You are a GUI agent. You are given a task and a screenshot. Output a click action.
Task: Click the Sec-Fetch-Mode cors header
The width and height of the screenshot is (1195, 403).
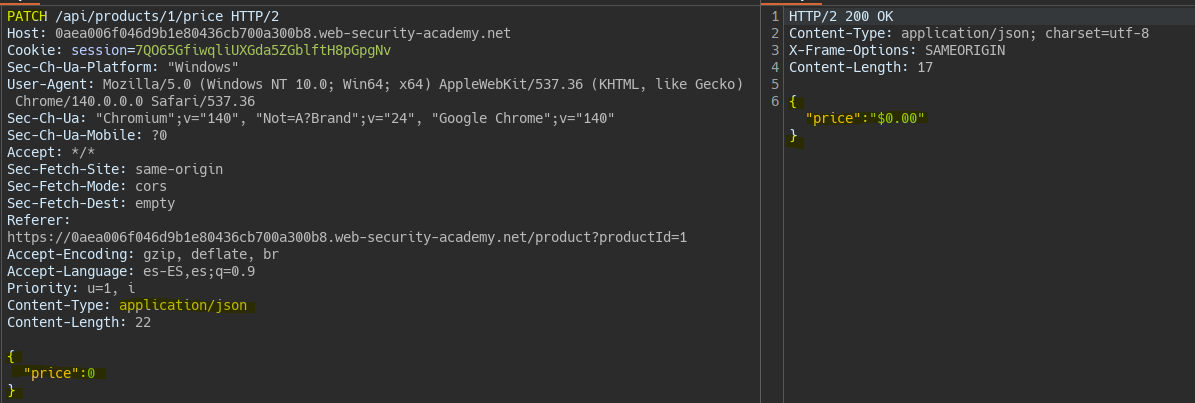(87, 186)
